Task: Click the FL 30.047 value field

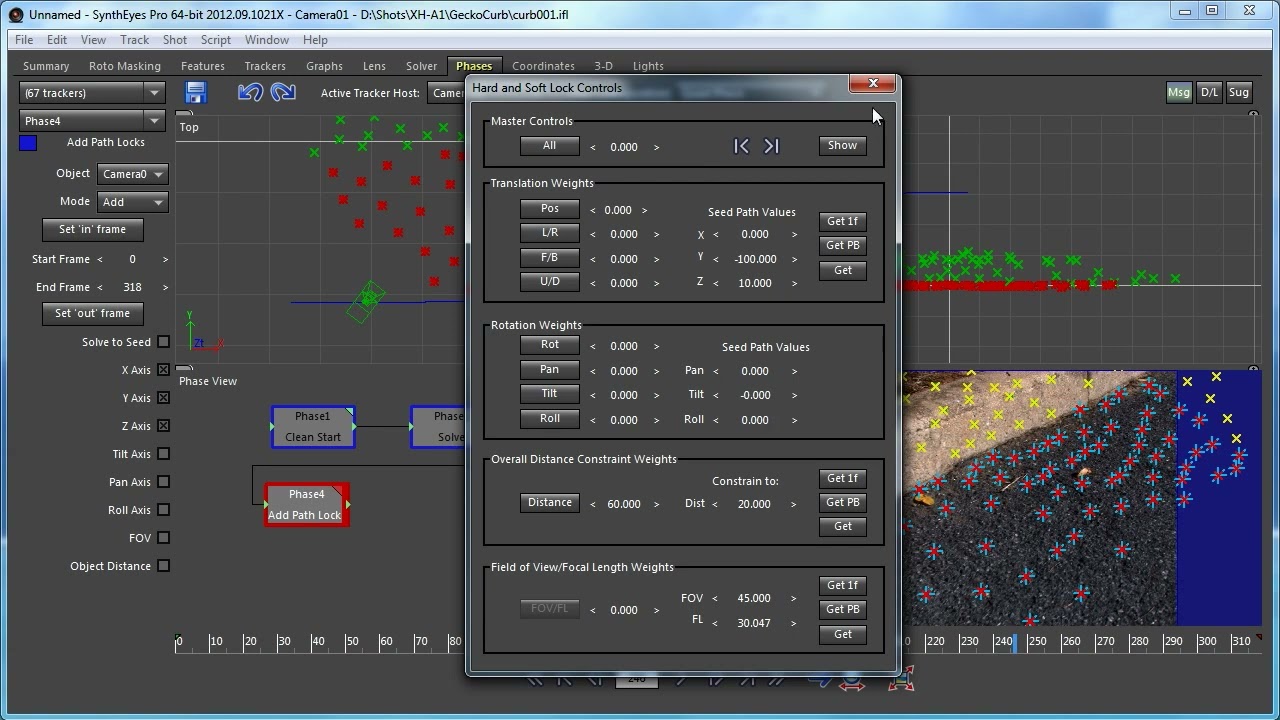Action: click(754, 623)
